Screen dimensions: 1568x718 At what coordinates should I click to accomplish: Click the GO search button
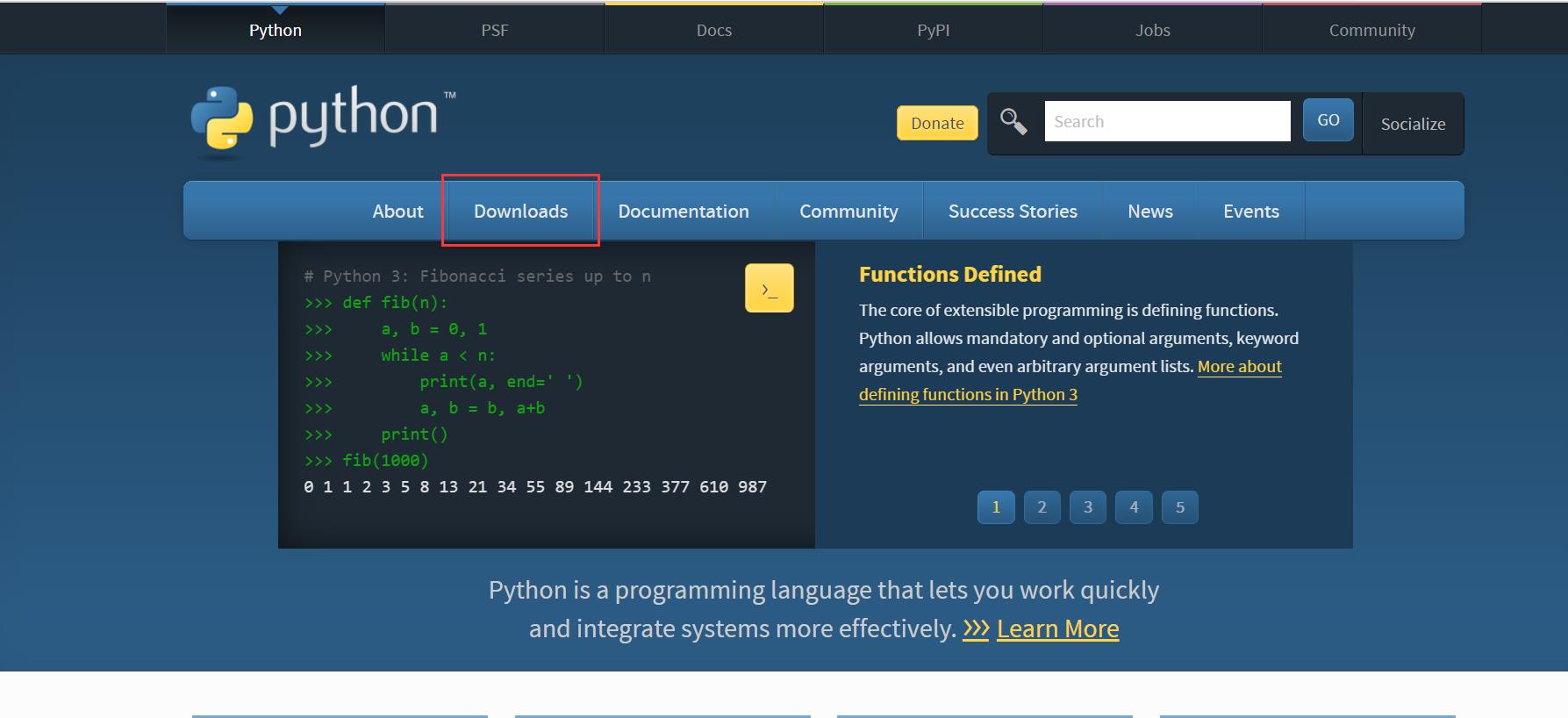[1328, 120]
